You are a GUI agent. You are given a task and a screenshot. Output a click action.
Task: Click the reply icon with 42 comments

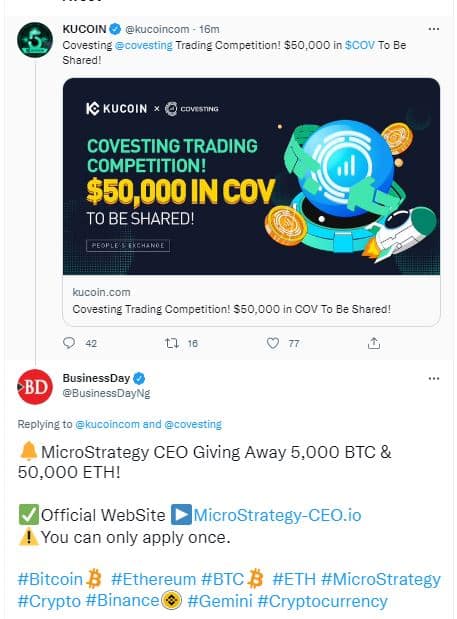(69, 343)
